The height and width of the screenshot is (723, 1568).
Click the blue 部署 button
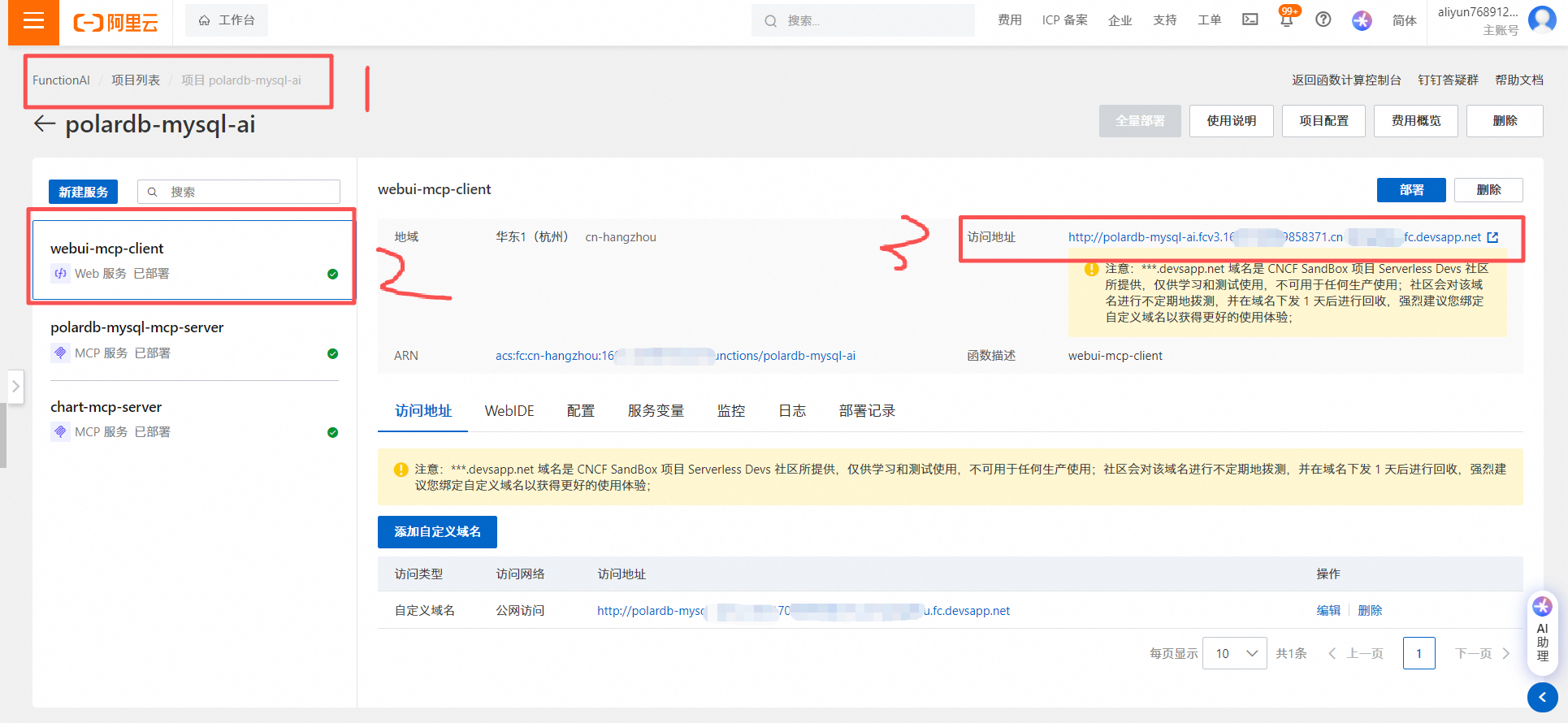tap(1411, 190)
